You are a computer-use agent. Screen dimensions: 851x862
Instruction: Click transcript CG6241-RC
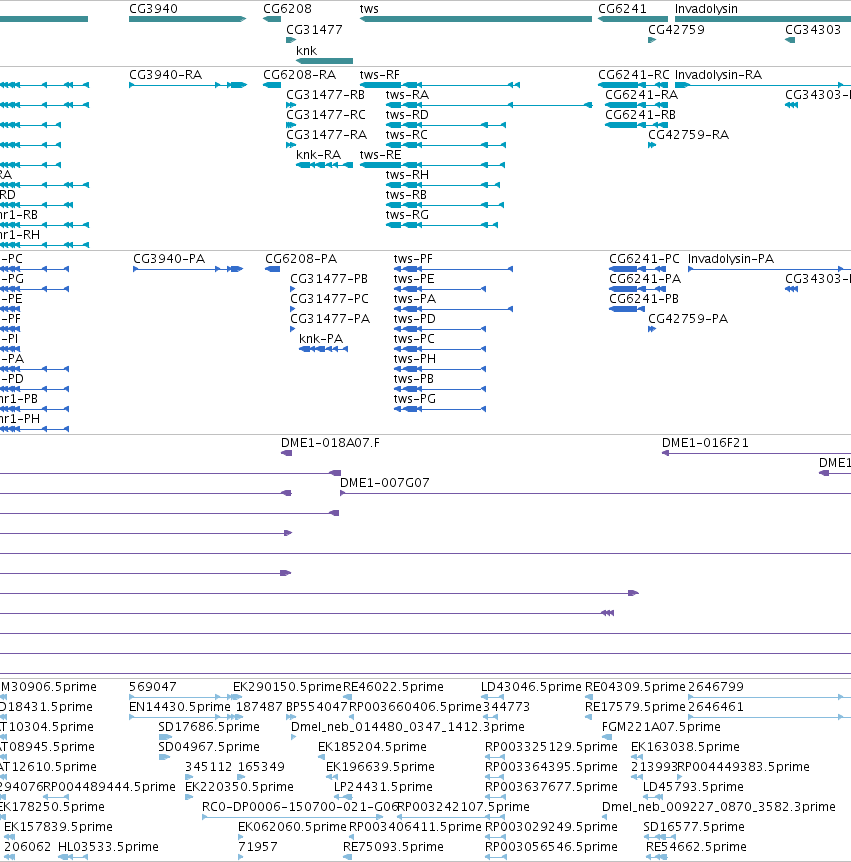tap(633, 85)
